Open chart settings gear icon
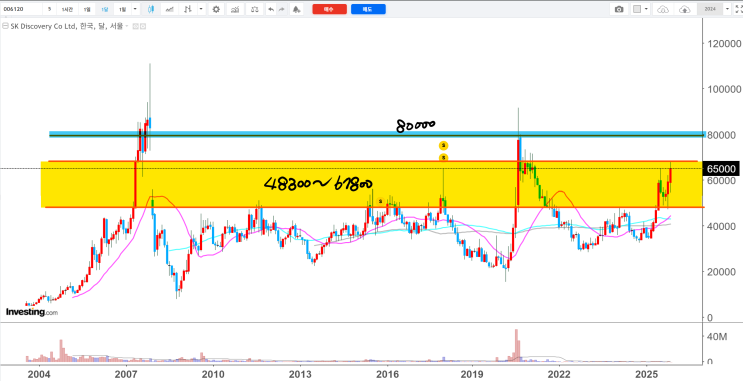Image resolution: width=743 pixels, height=381 pixels. click(x=216, y=9)
